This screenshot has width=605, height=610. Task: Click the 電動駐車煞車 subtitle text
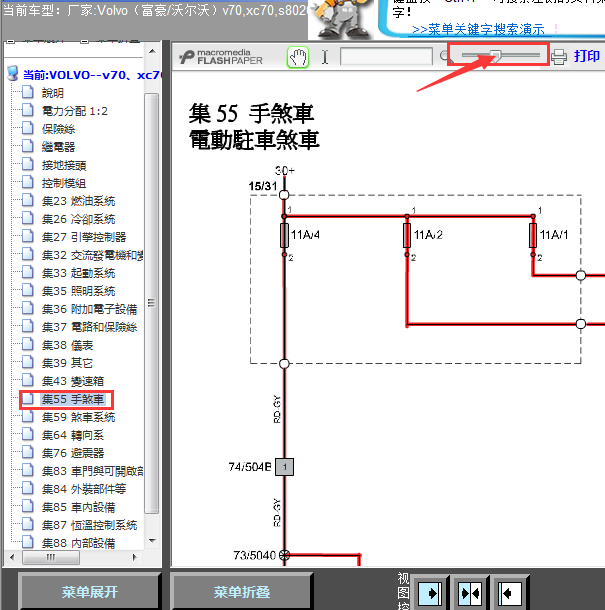click(x=254, y=140)
